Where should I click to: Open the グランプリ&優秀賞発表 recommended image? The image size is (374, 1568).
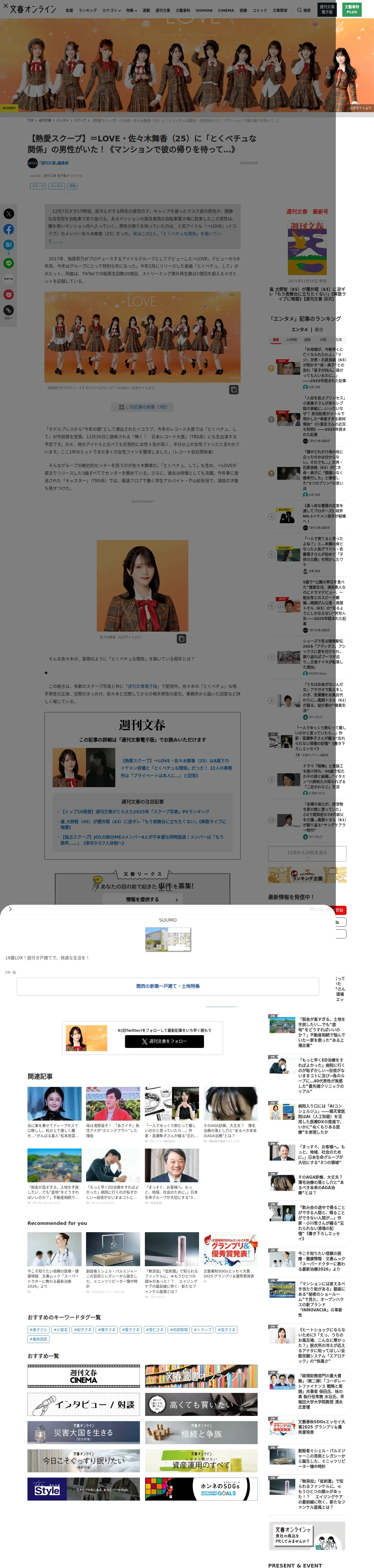coord(230,1249)
